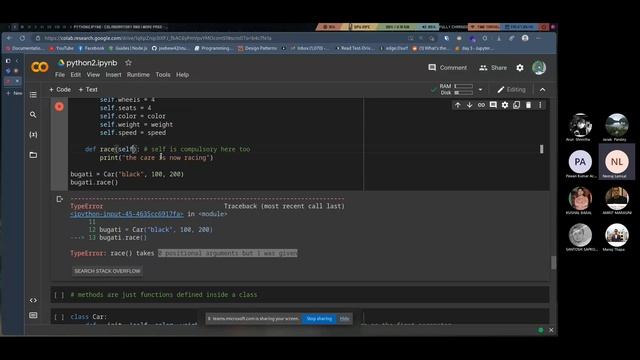
Task: Open the Editing mode dropdown
Action: point(511,89)
